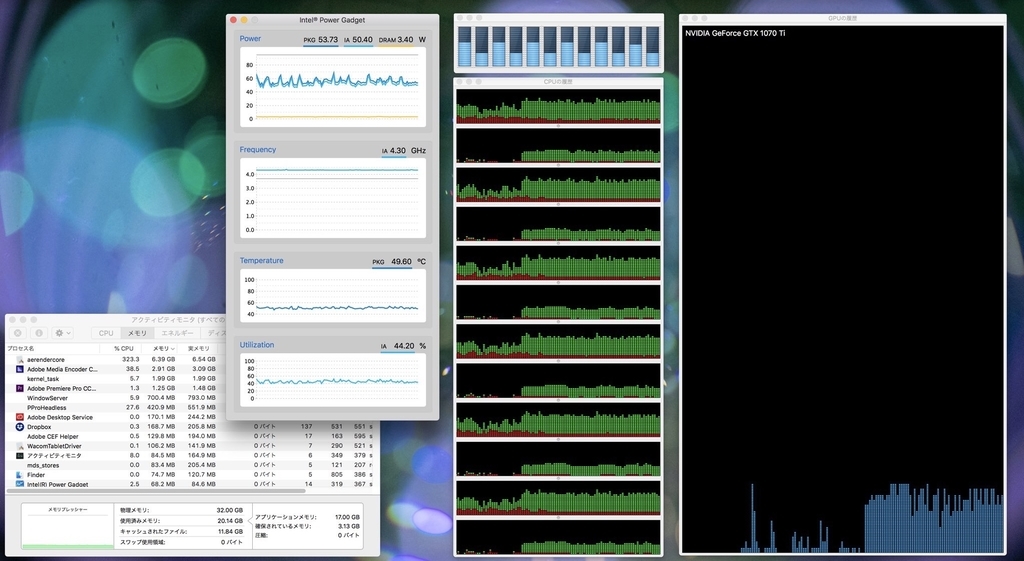The height and width of the screenshot is (561, 1024).
Task: Click the PKG 53.73 power reading
Action: click(321, 40)
